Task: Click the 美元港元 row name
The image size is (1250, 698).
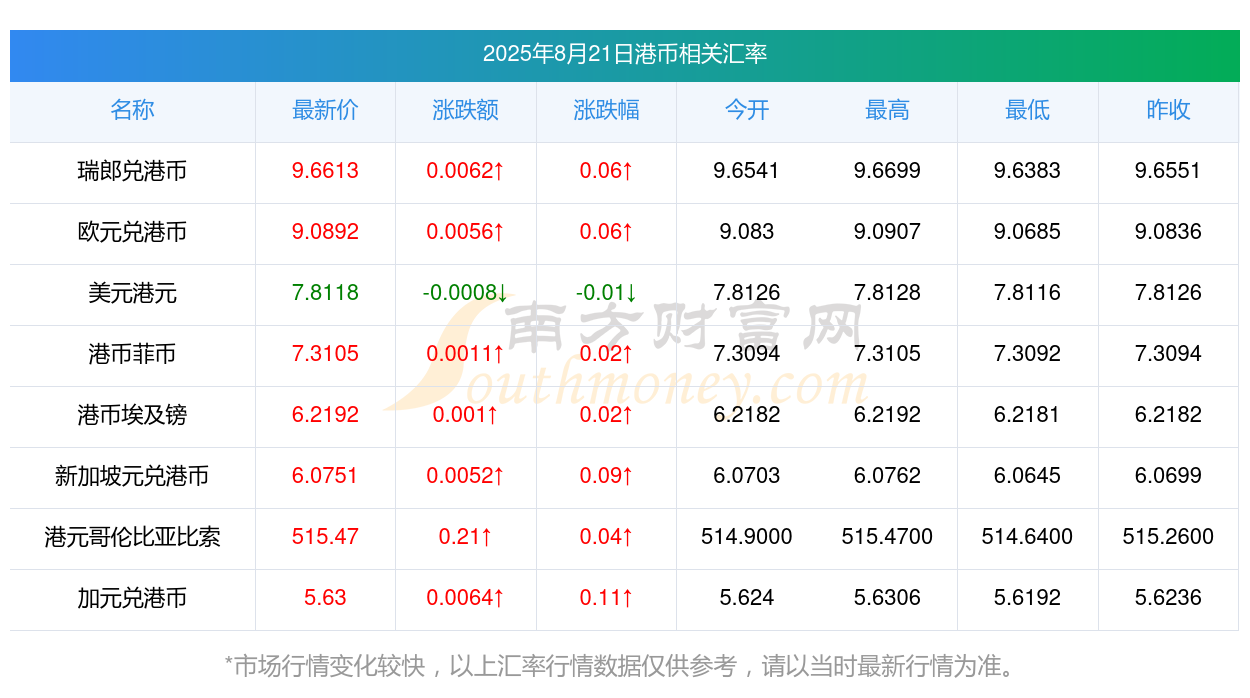Action: (x=132, y=293)
